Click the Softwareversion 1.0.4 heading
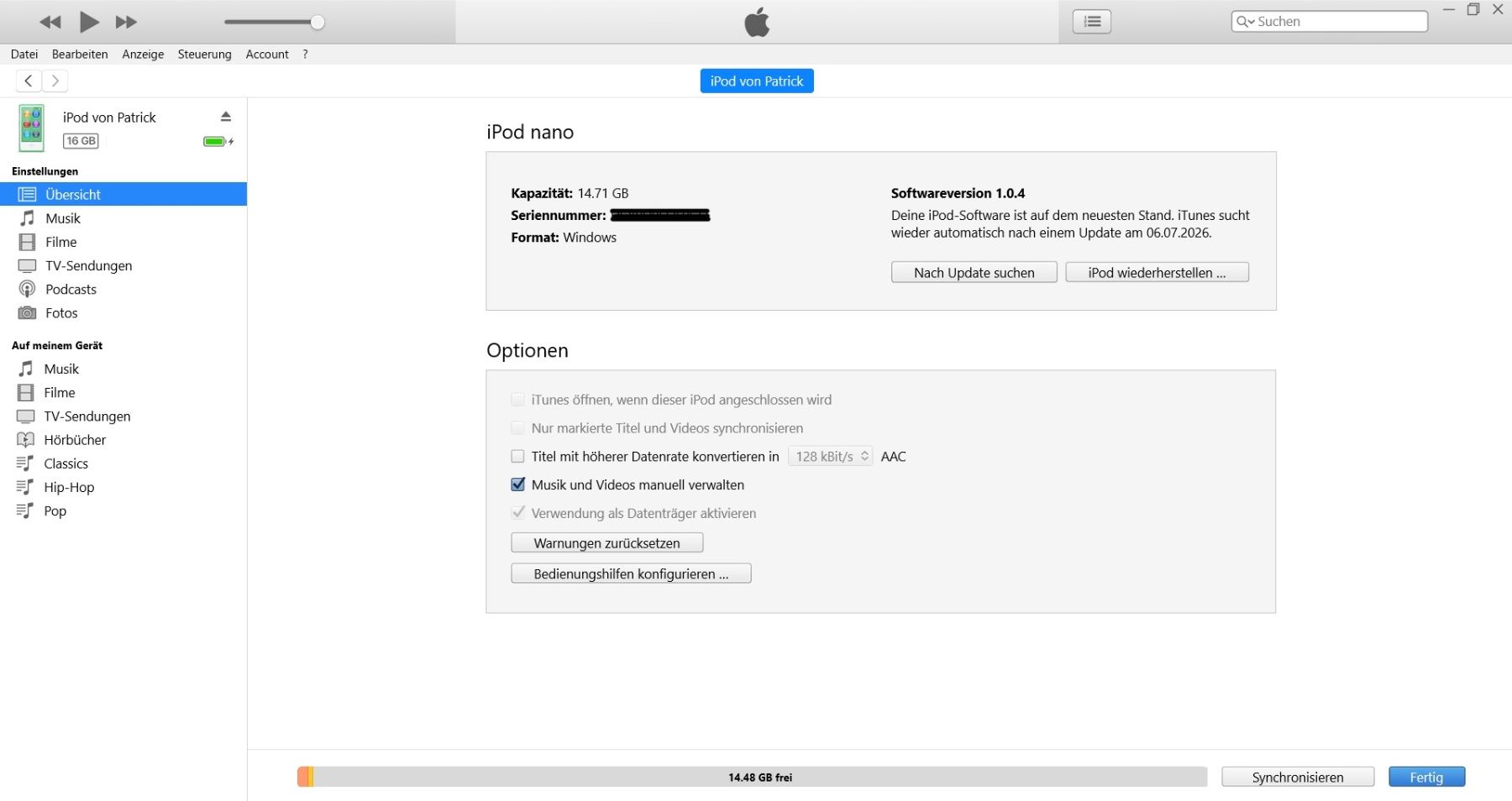 coord(958,193)
